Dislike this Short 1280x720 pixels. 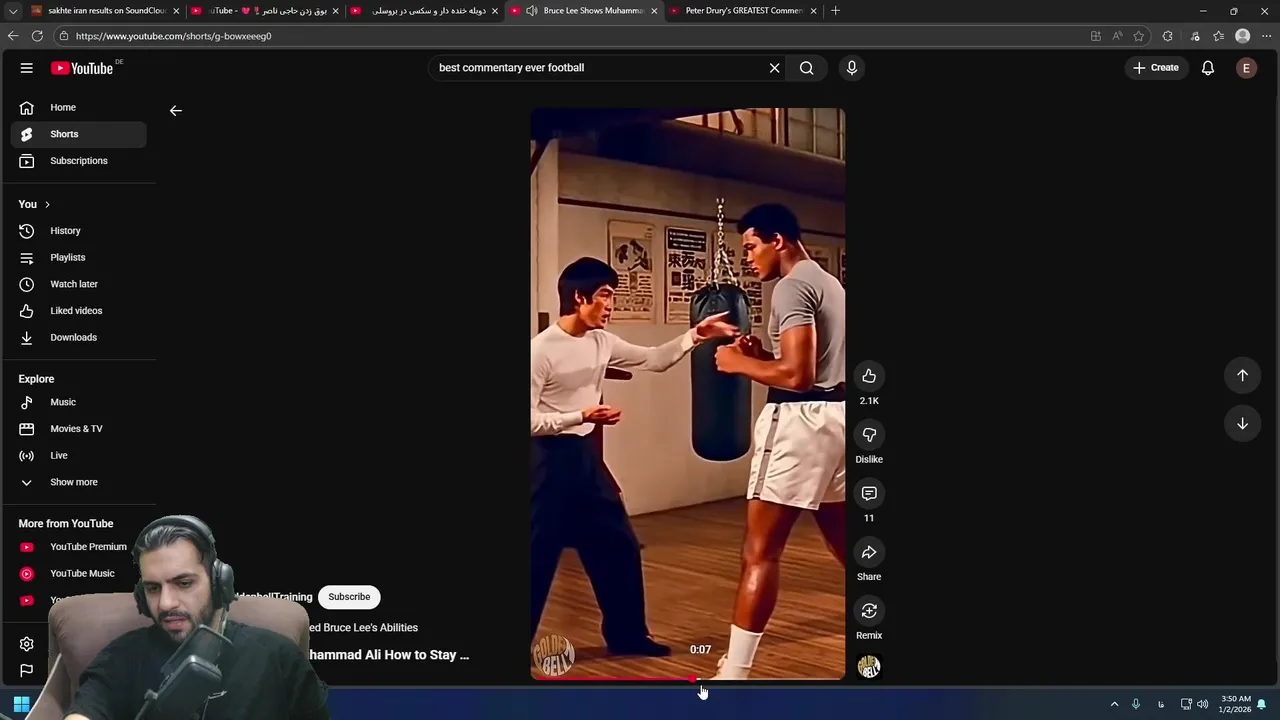869,435
